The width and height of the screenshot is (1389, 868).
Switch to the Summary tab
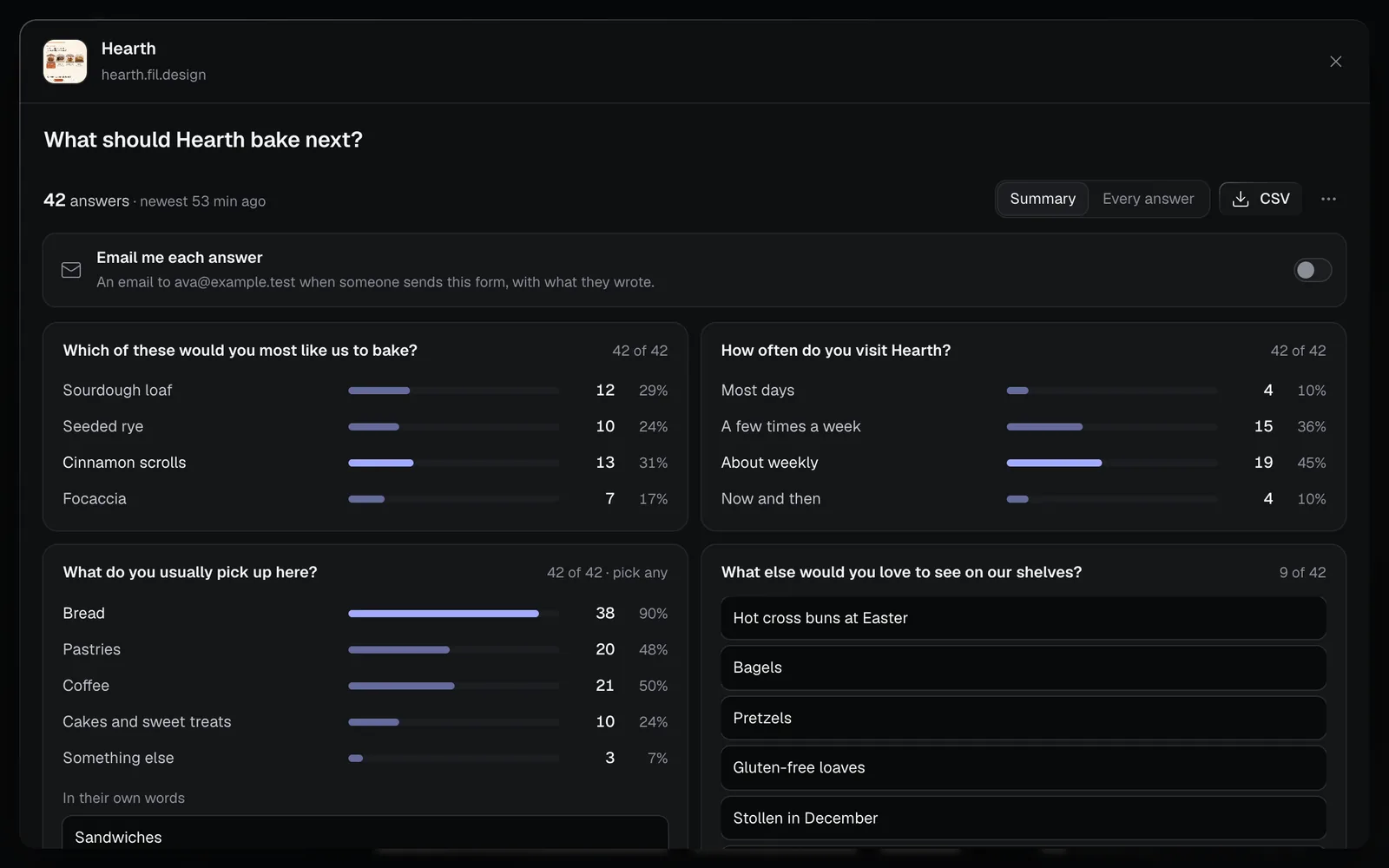(x=1043, y=199)
